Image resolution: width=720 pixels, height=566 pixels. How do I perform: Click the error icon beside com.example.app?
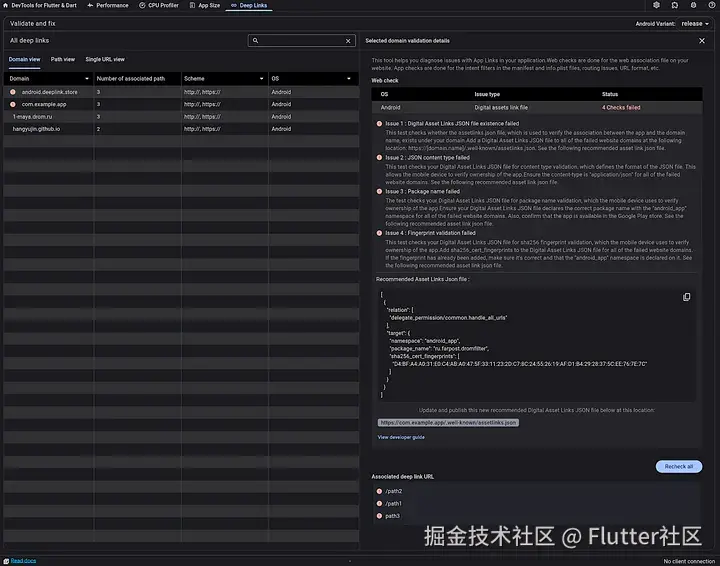pyautogui.click(x=13, y=104)
